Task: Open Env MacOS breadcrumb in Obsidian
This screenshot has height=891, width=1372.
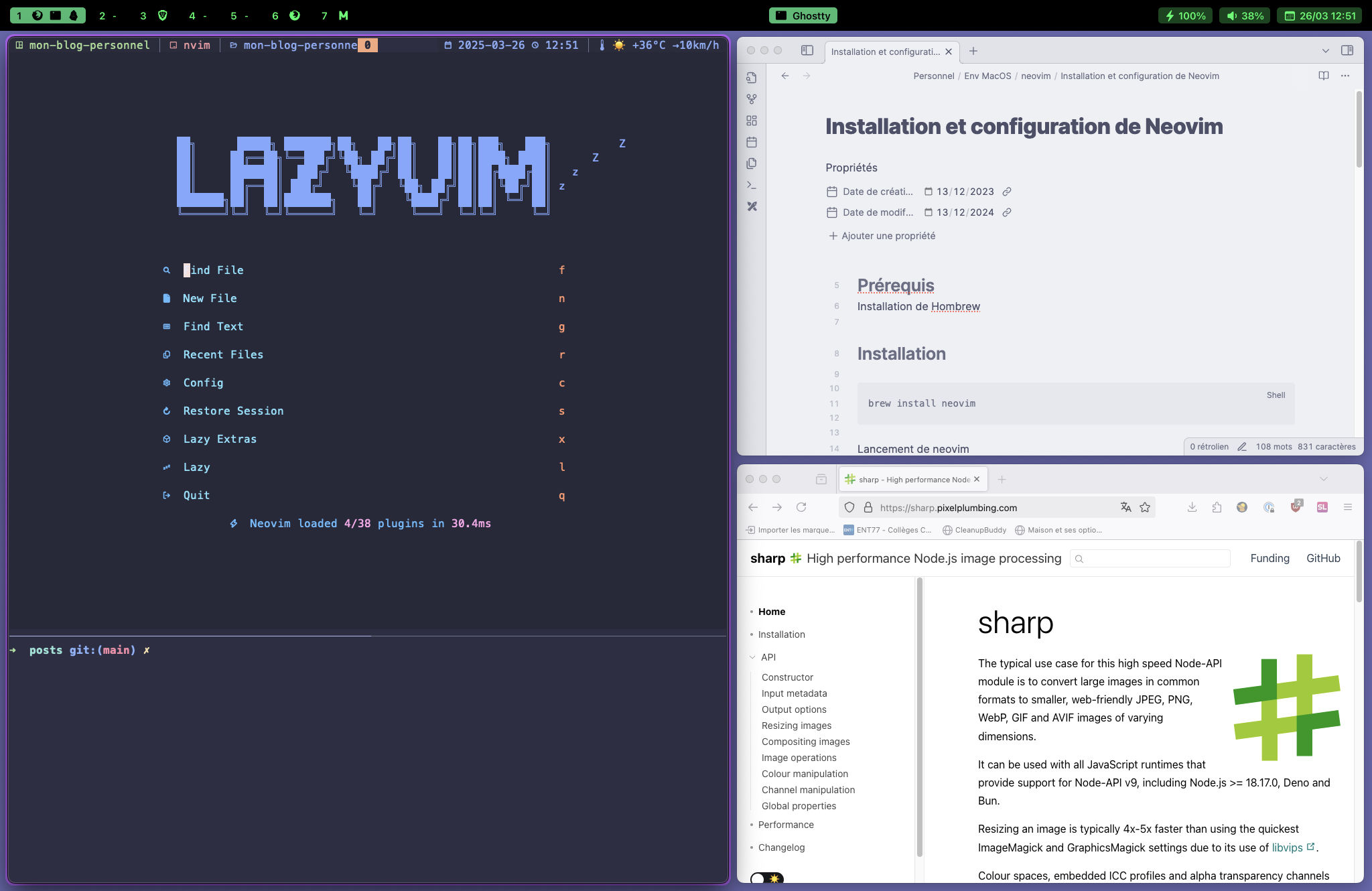Action: pos(987,76)
